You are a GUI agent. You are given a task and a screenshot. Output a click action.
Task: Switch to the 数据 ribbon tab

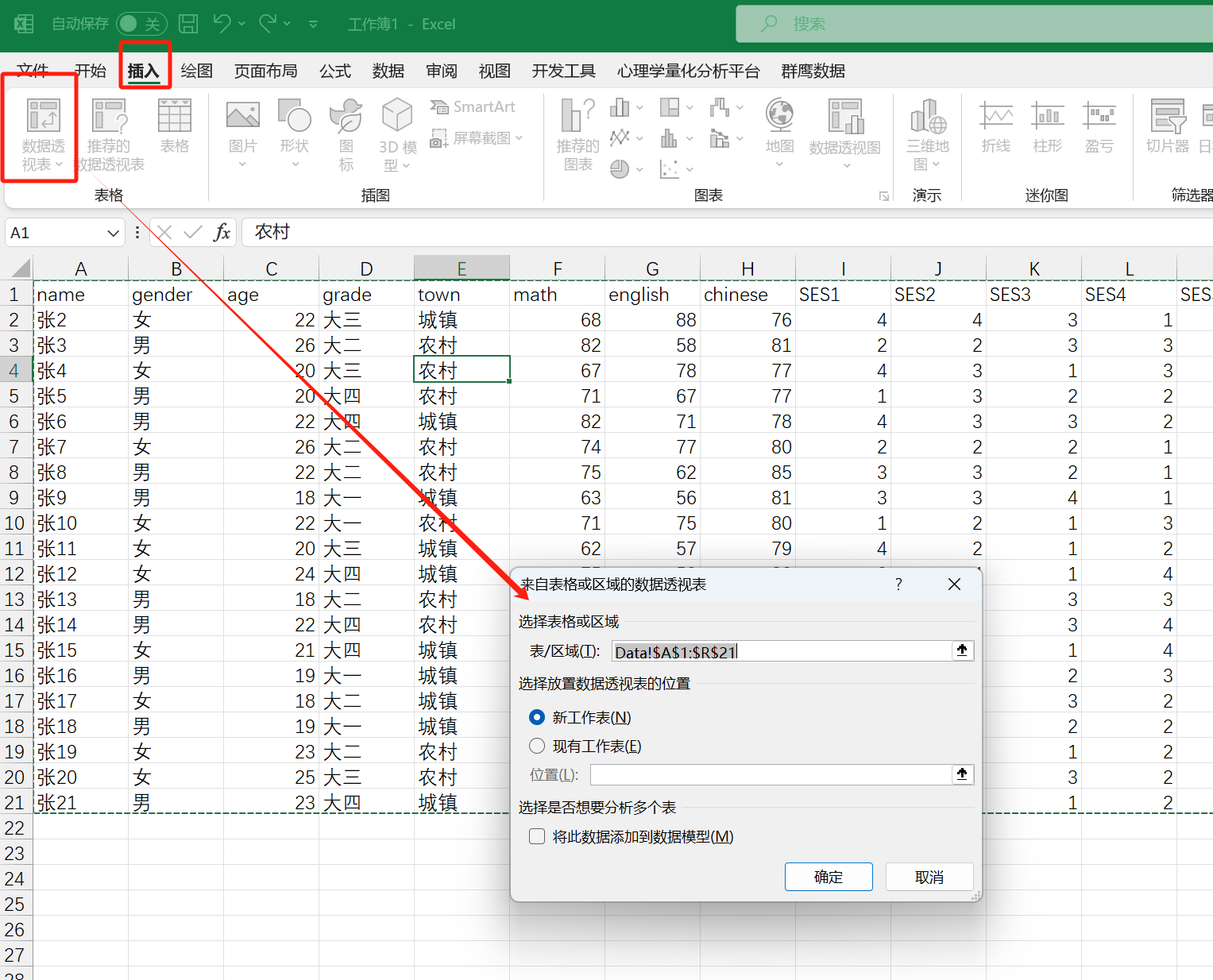[x=388, y=71]
